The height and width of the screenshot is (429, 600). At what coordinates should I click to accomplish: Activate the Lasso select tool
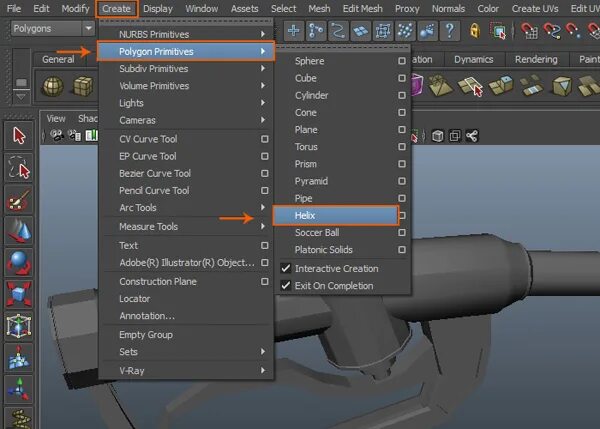point(19,168)
